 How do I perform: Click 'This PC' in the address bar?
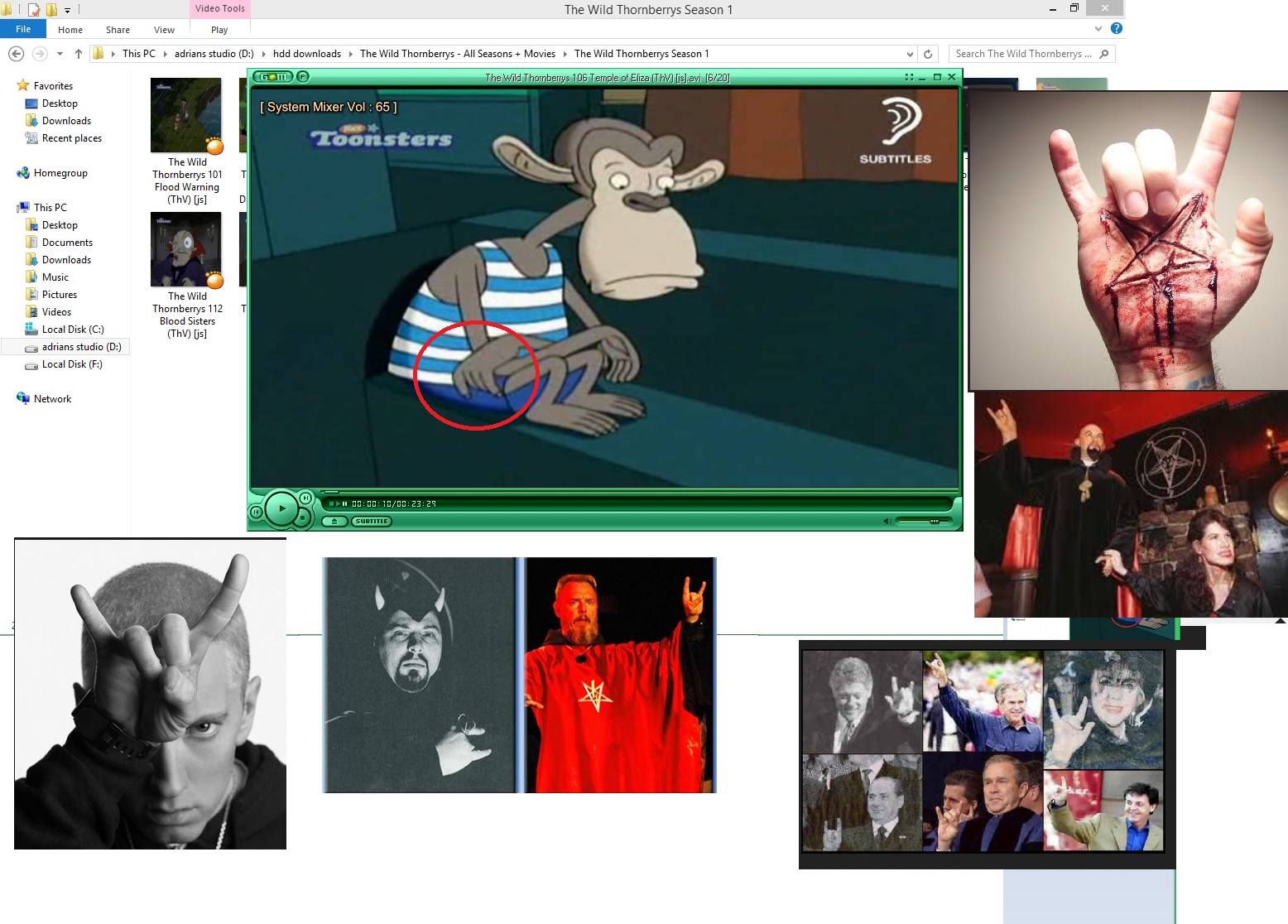pos(139,54)
